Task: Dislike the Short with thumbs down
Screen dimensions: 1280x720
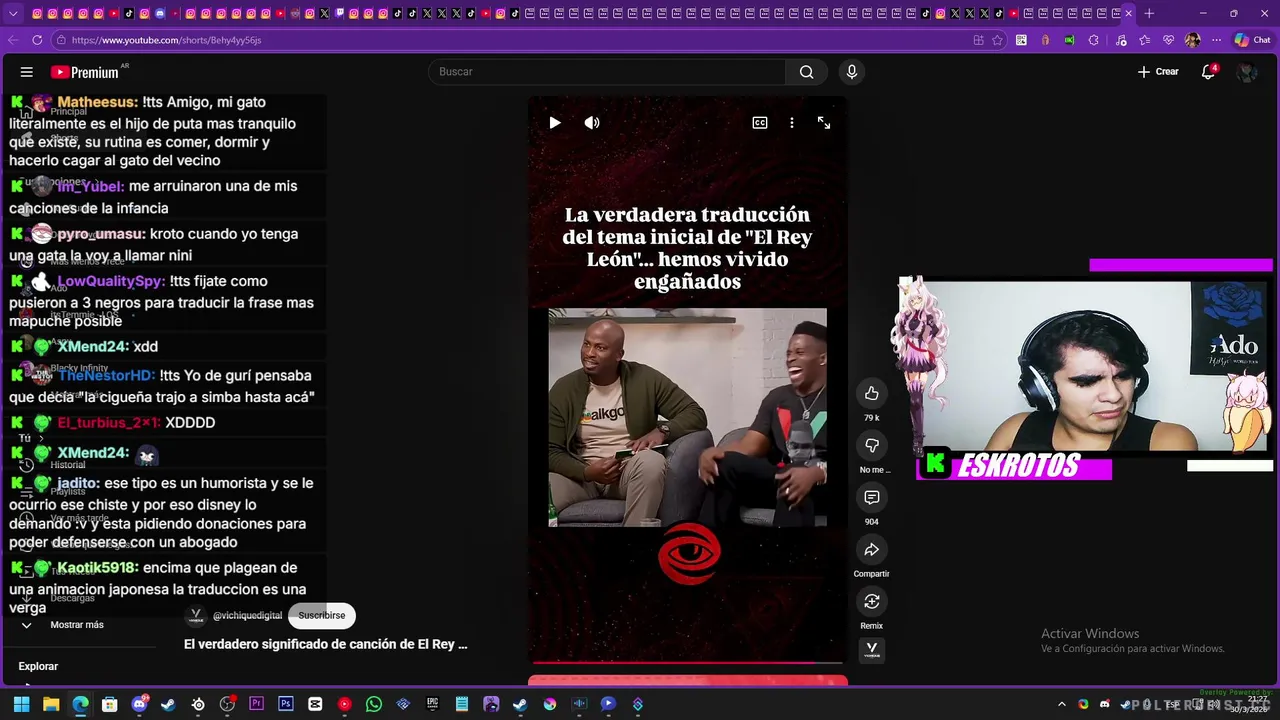Action: [x=871, y=445]
